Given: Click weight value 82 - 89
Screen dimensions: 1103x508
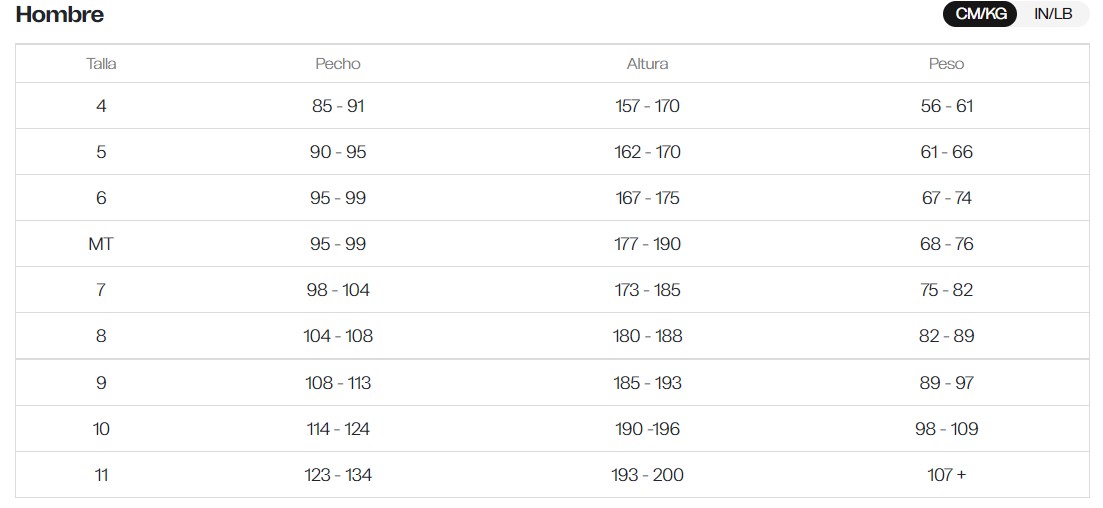Looking at the screenshot, I should click(946, 336).
